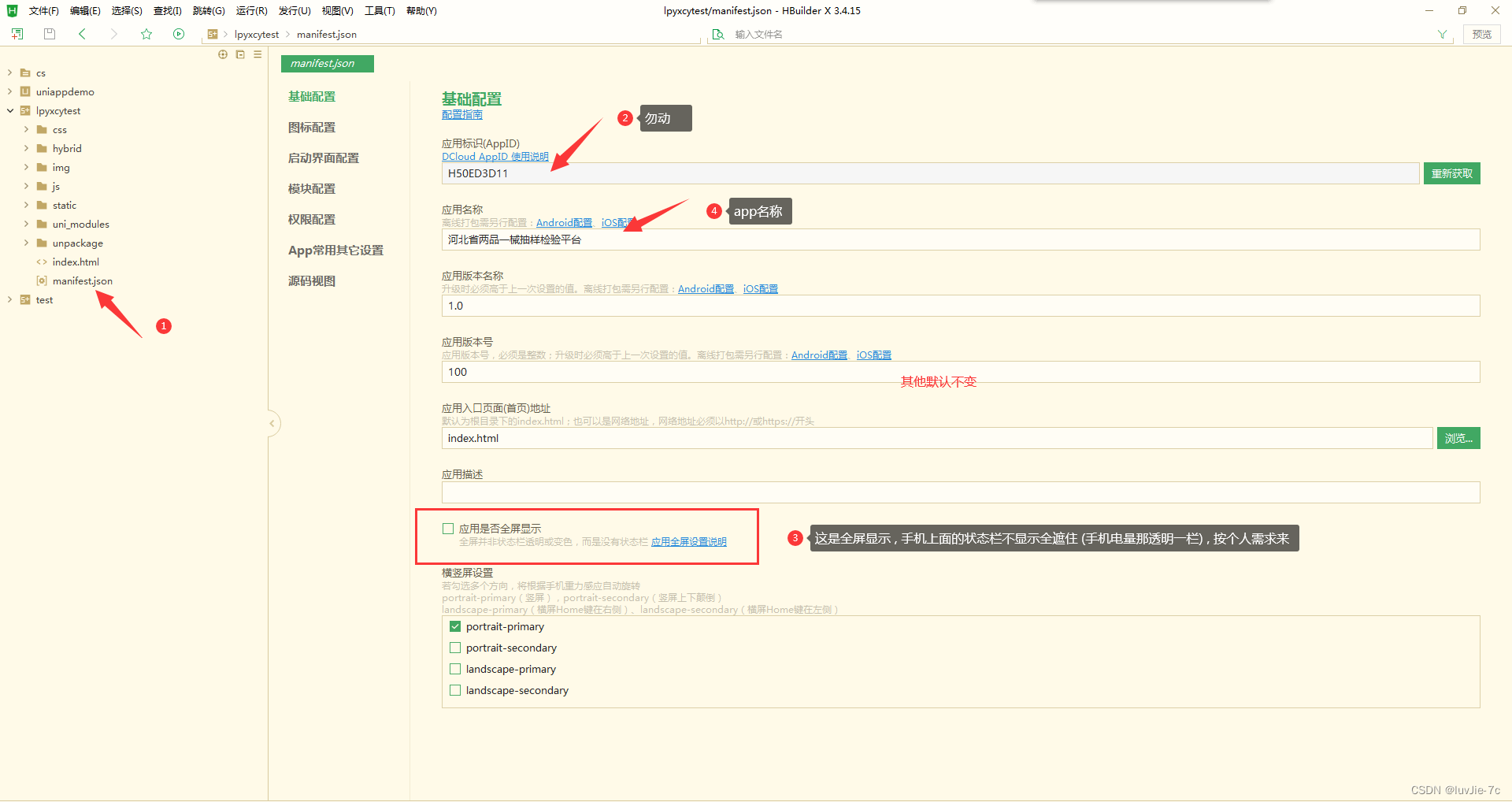Open the 应用全屏设置说明 link
Viewport: 1512px width, 802px height.
(x=688, y=541)
